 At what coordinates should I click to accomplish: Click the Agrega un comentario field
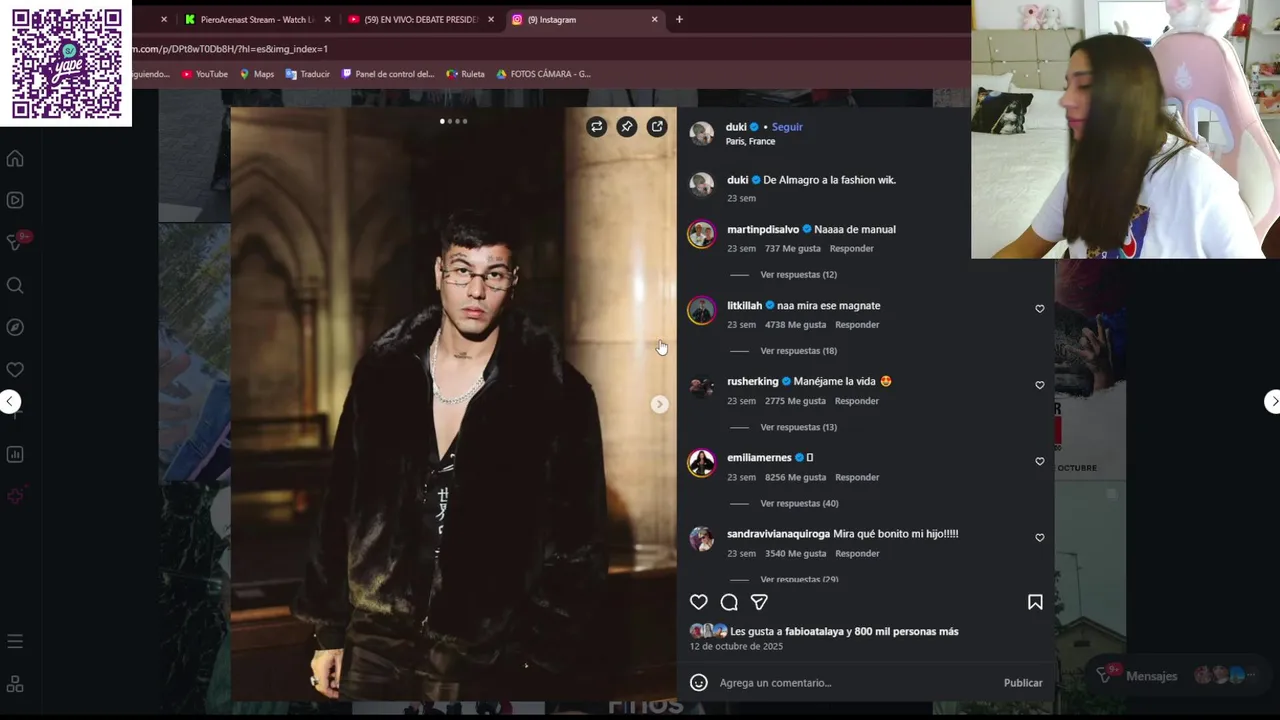(855, 683)
